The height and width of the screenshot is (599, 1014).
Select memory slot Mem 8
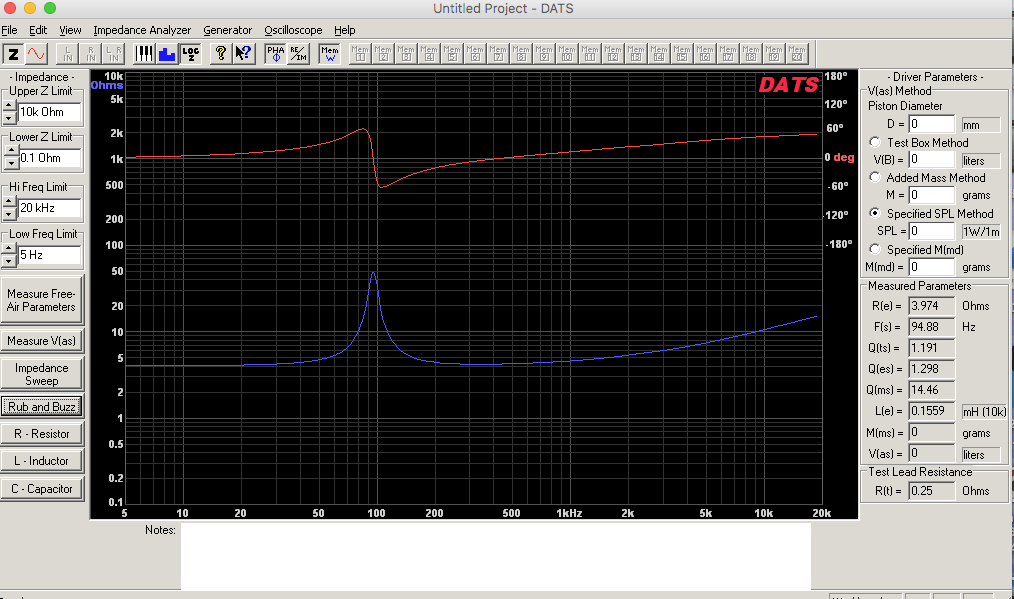click(x=521, y=54)
